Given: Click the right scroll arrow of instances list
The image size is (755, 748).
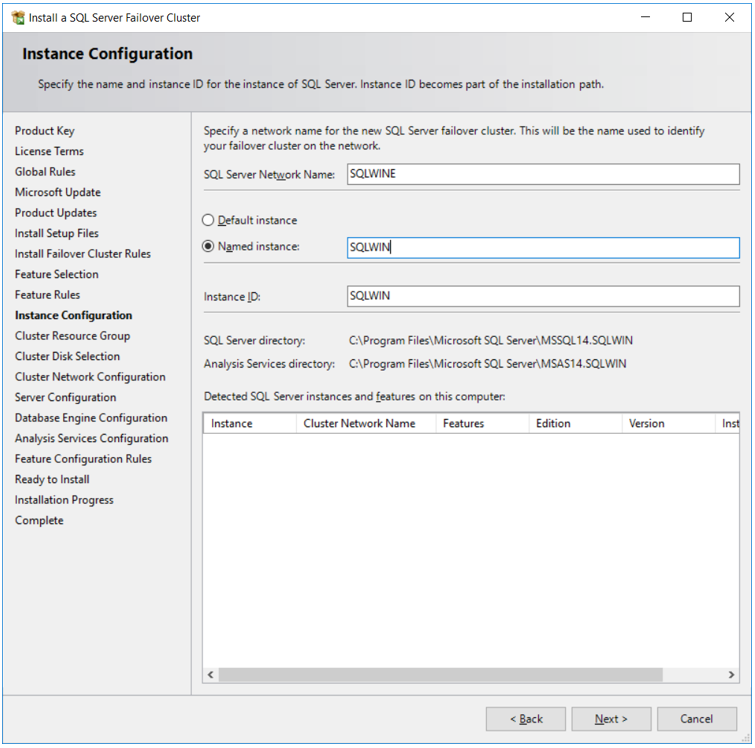Looking at the screenshot, I should [x=731, y=675].
